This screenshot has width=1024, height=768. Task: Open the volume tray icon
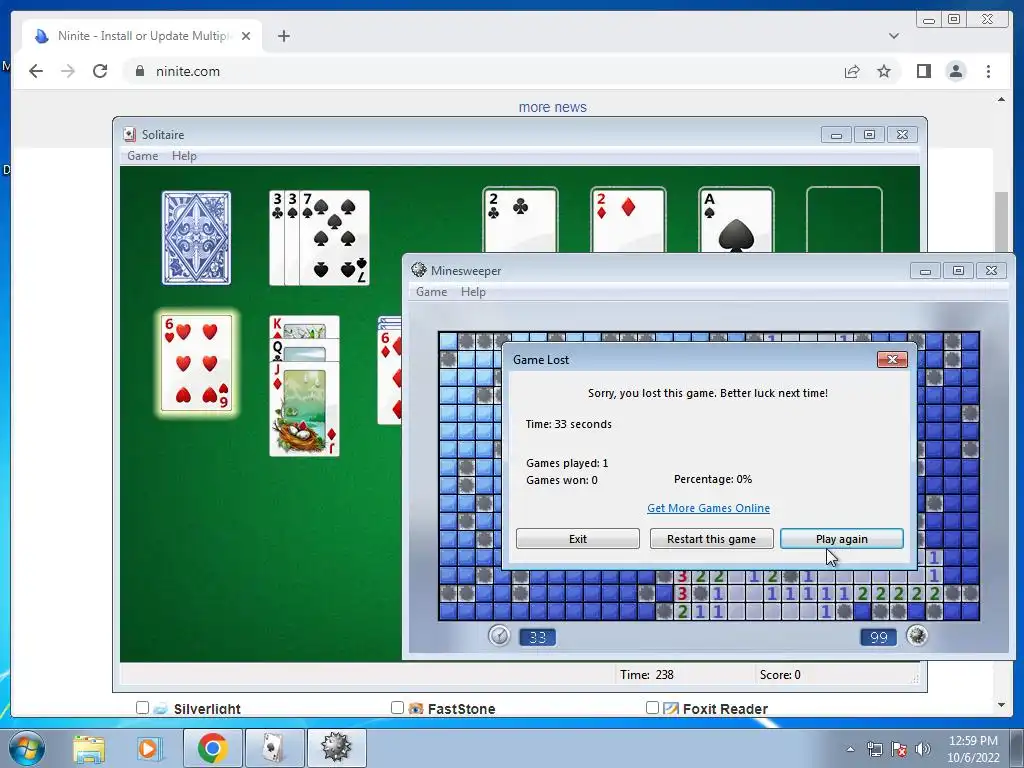(x=923, y=749)
